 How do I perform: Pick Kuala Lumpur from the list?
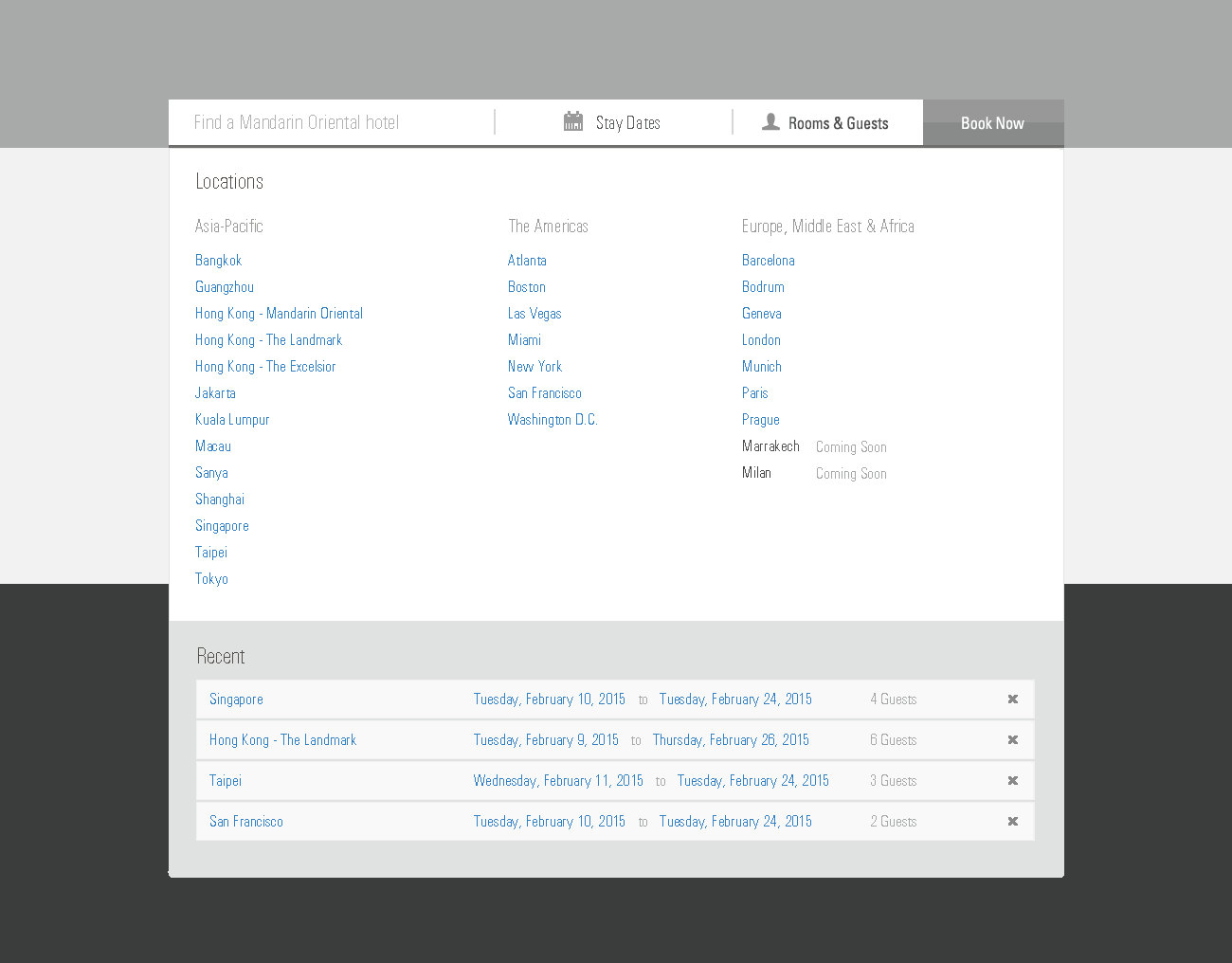pos(232,420)
